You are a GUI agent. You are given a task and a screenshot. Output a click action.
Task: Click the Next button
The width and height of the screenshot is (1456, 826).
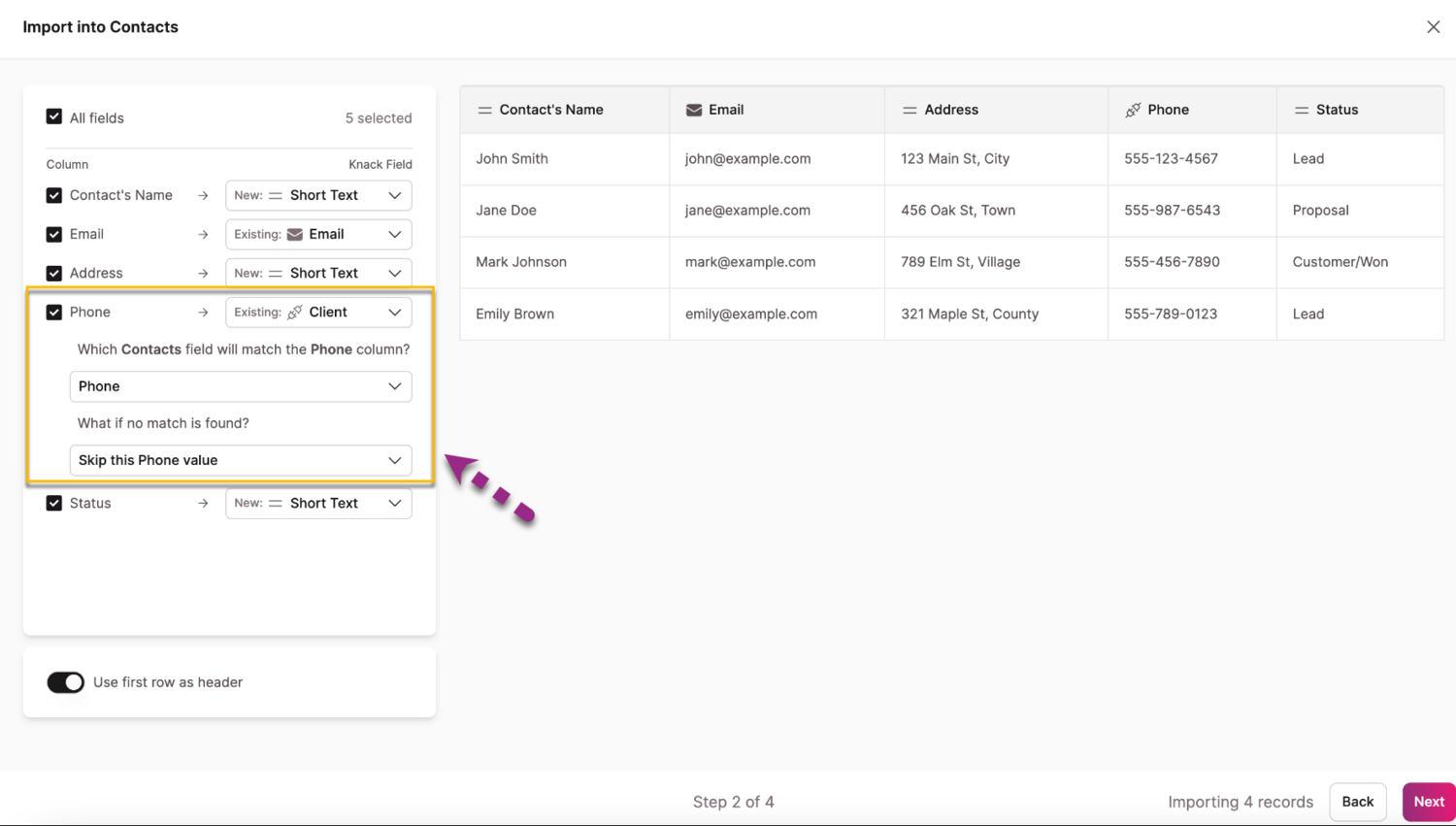[x=1428, y=802]
